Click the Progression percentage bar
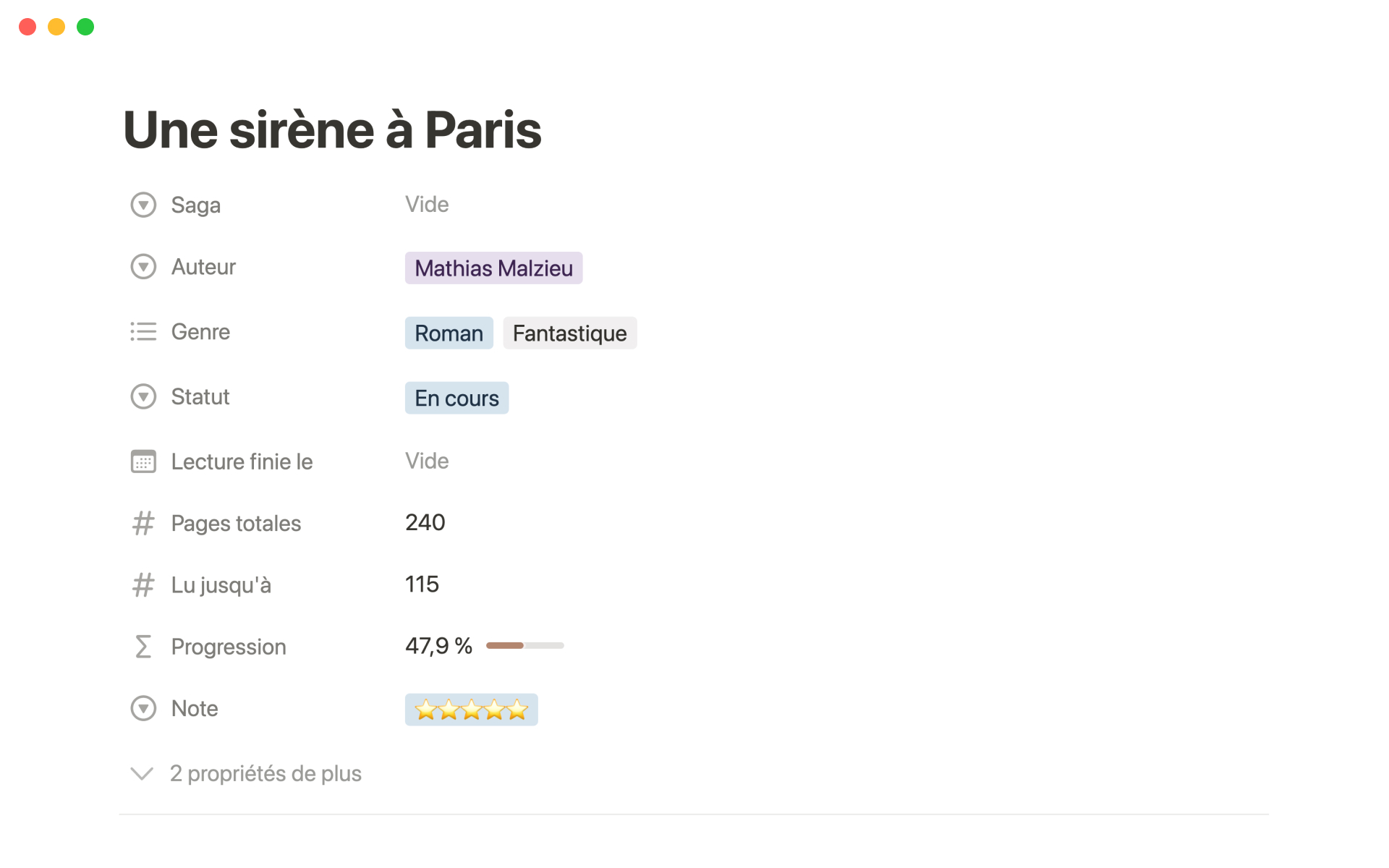1389x868 pixels. pos(524,645)
